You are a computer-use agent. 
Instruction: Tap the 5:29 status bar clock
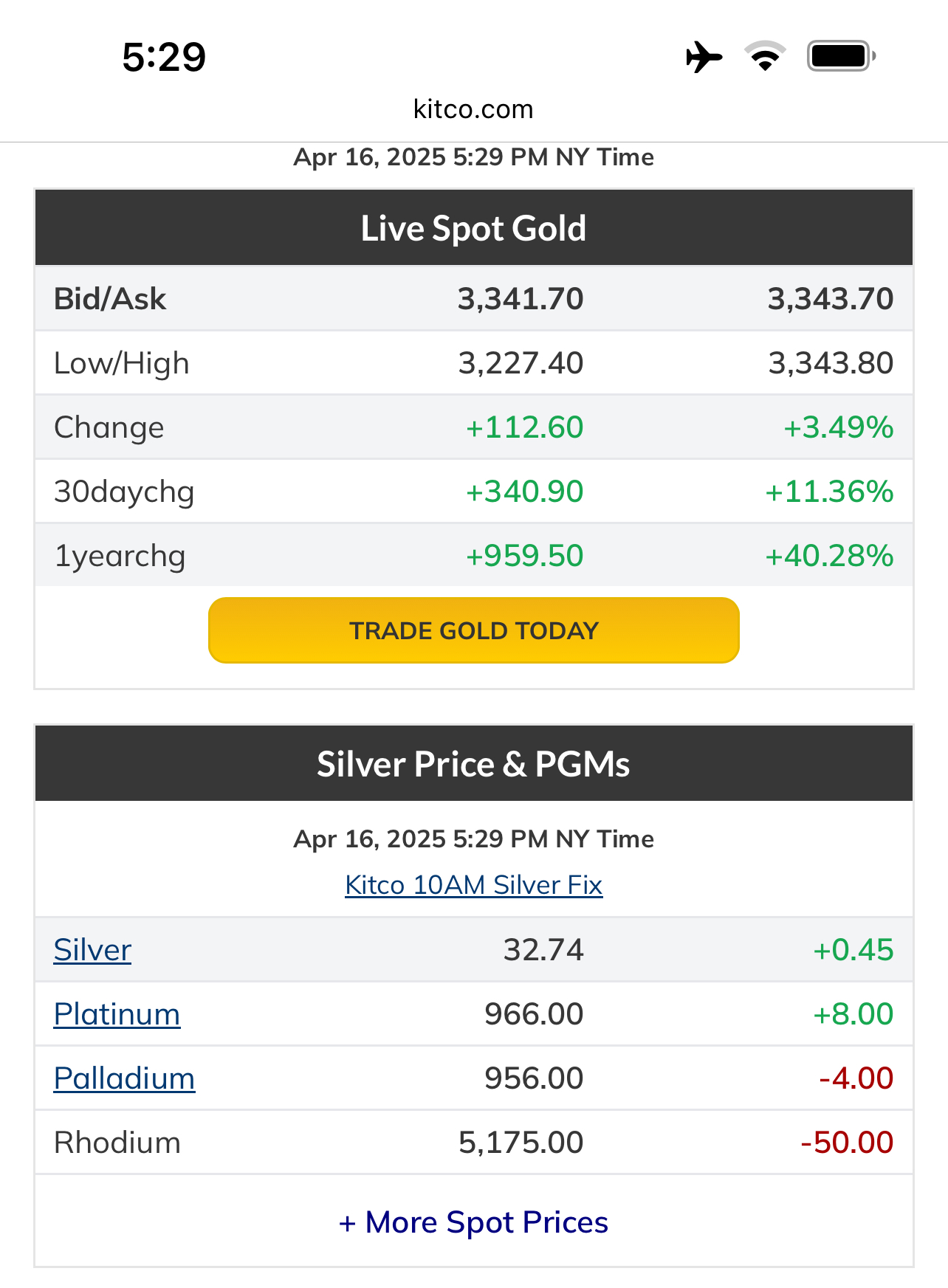pyautogui.click(x=164, y=58)
